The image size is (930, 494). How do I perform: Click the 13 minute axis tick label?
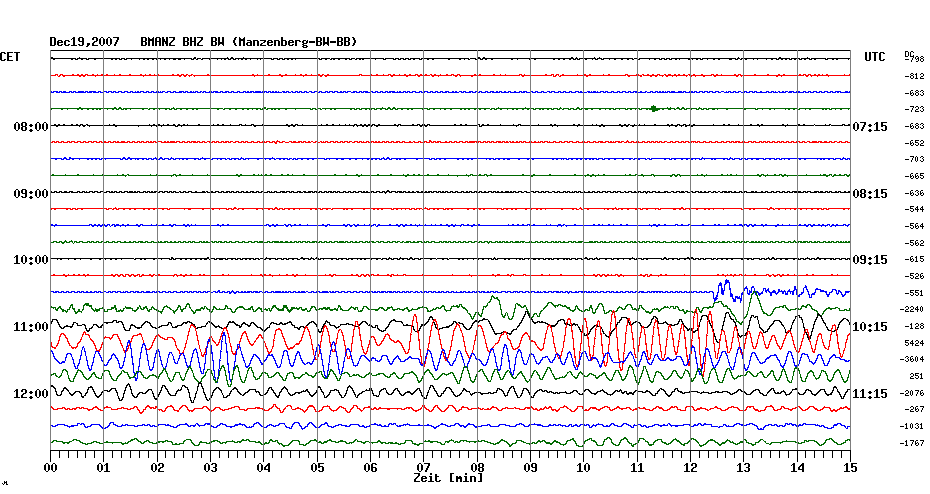coord(743,468)
